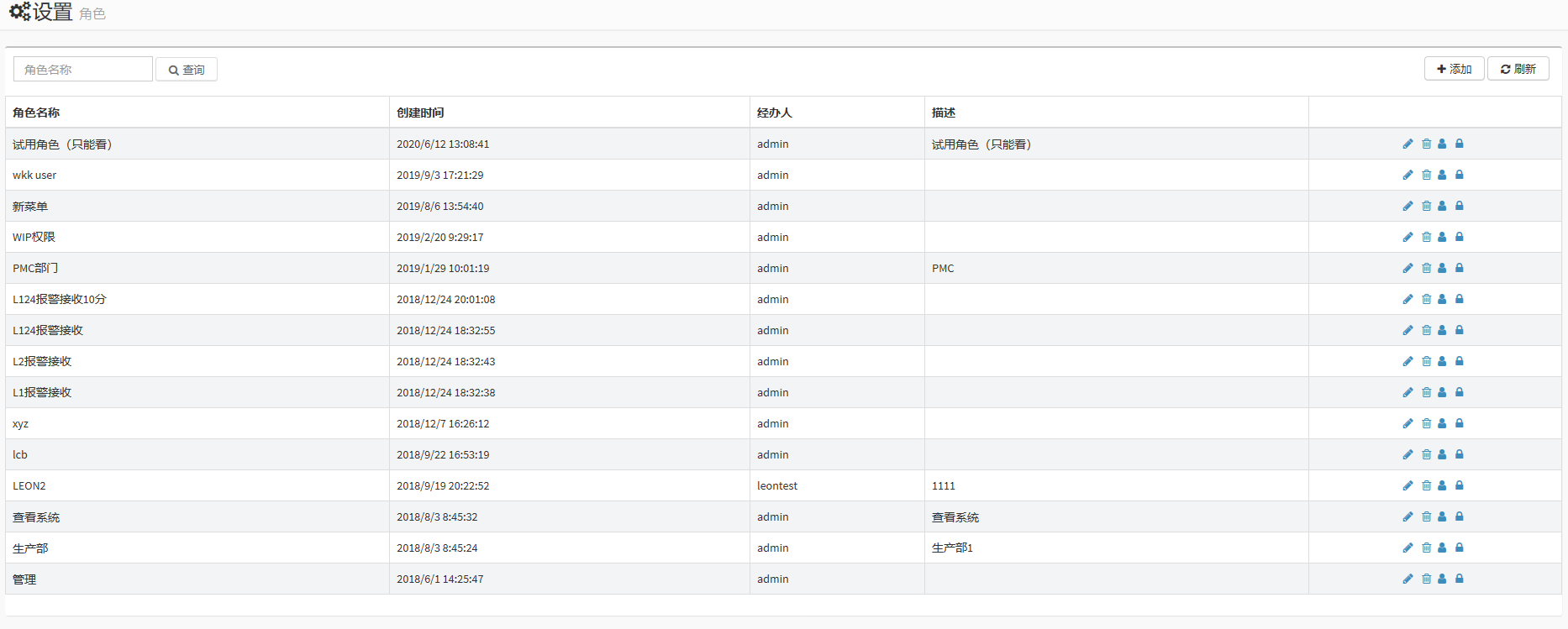
Task: Click the lock icon for 新菜单 role
Action: click(1460, 206)
